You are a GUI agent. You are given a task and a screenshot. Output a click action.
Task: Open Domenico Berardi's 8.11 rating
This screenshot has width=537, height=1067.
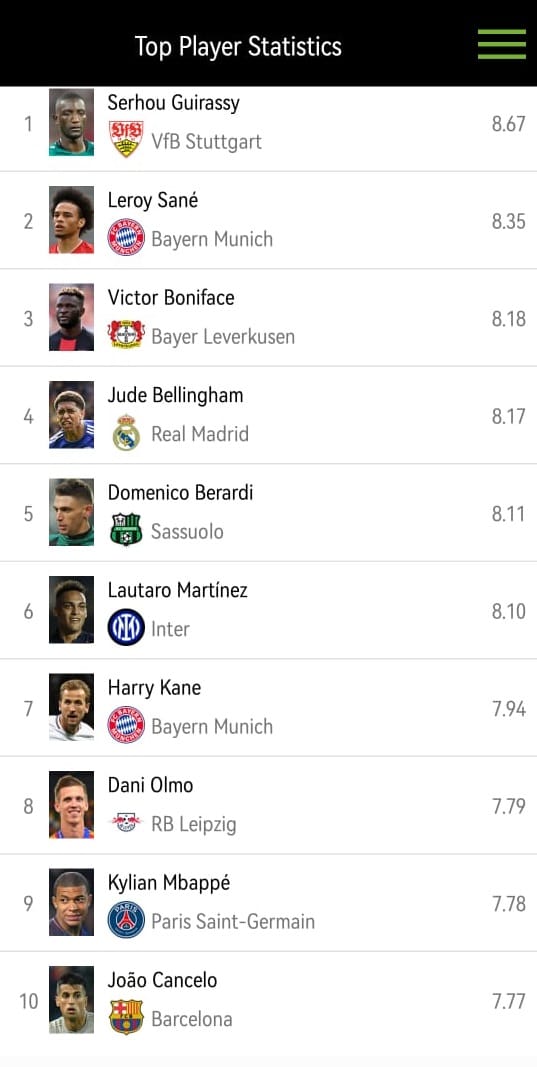508,514
